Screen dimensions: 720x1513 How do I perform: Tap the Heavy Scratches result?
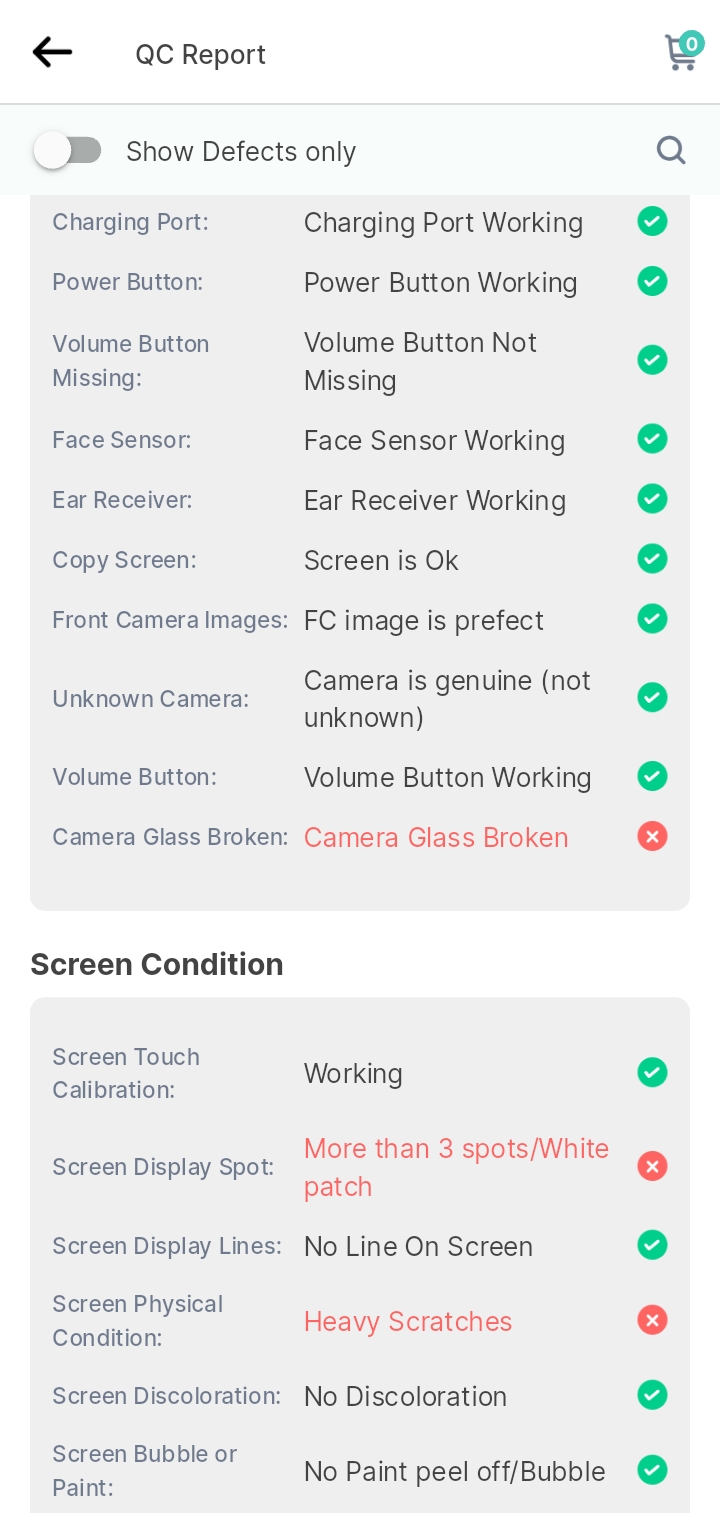[408, 1321]
